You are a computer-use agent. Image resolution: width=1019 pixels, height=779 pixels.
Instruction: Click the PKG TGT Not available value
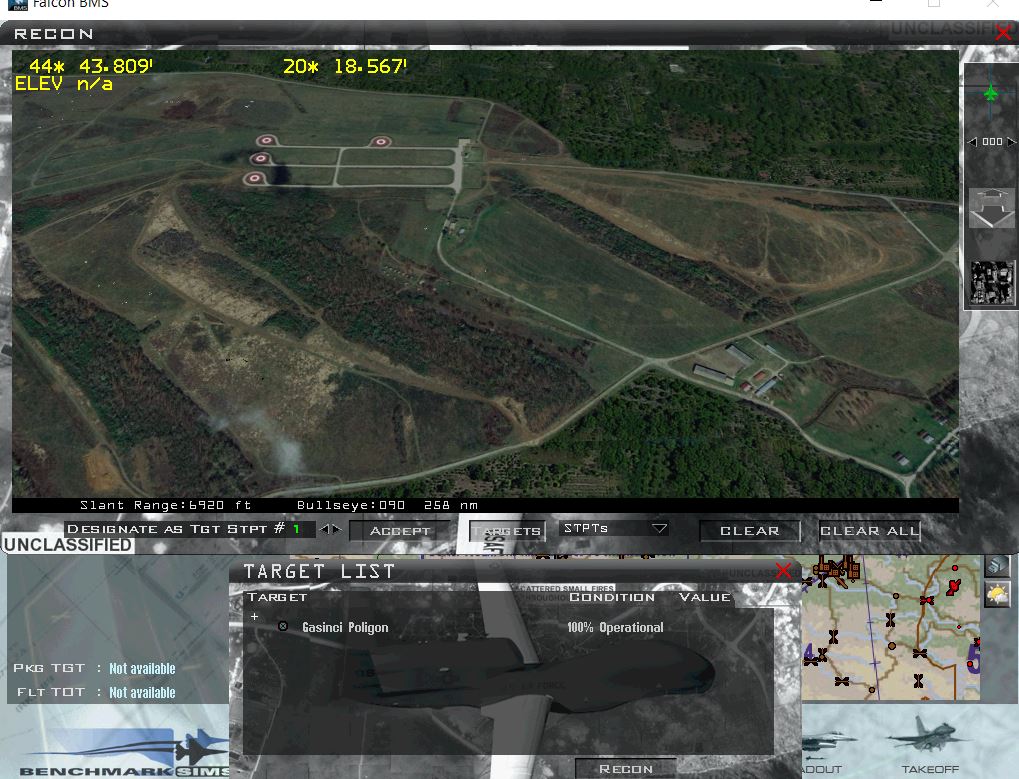point(142,669)
